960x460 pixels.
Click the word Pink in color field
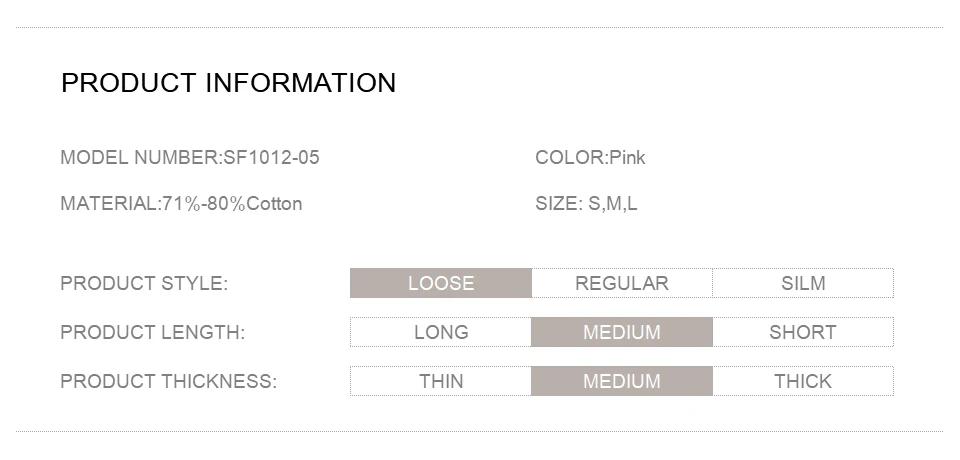click(x=628, y=157)
